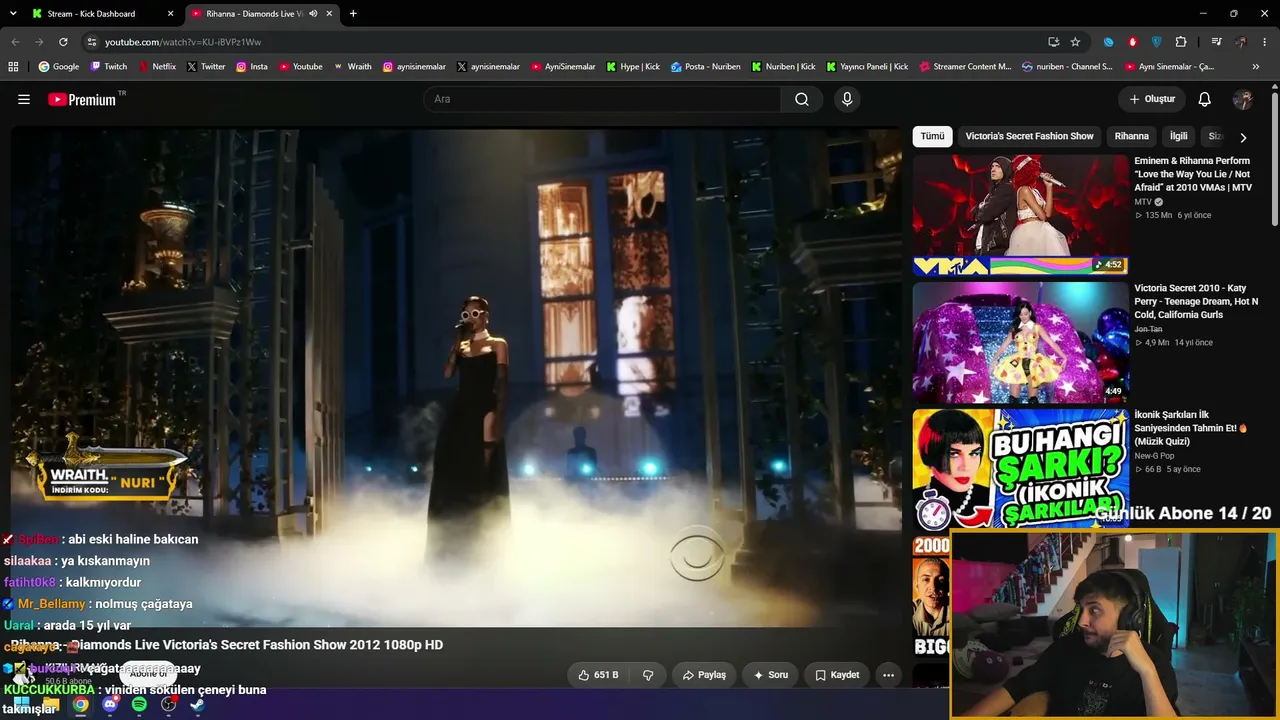Select the İlgili filter chip

point(1179,136)
